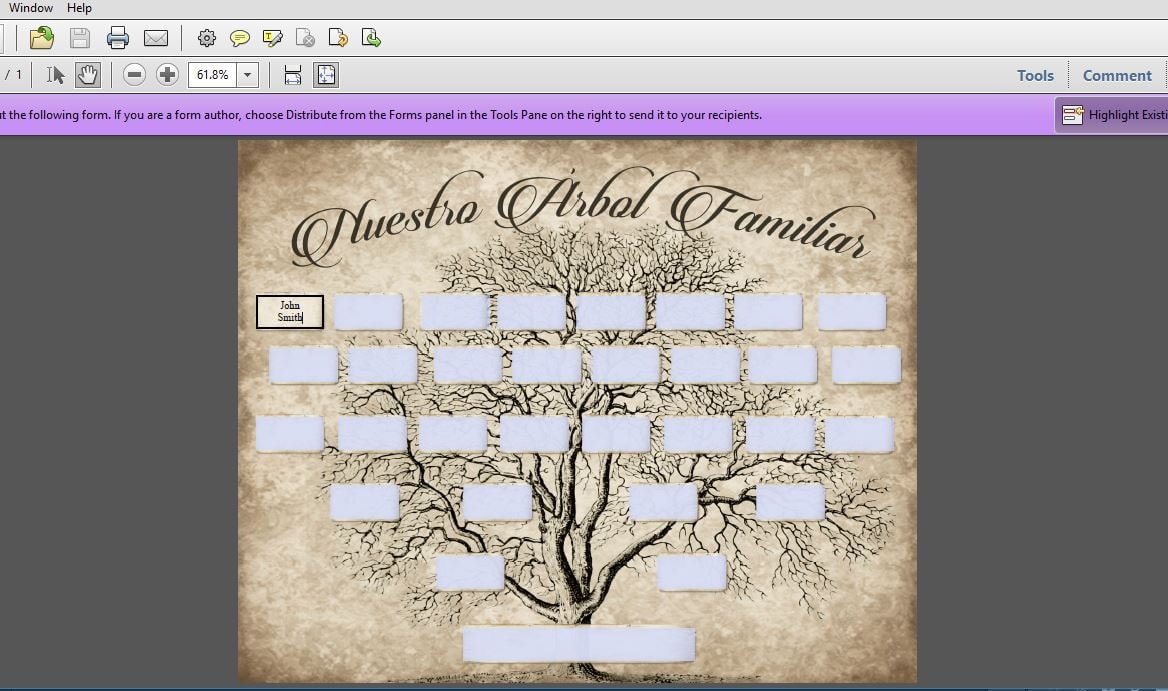Select the Highlight Text tool icon
Viewport: 1168px width, 691px height.
272,38
